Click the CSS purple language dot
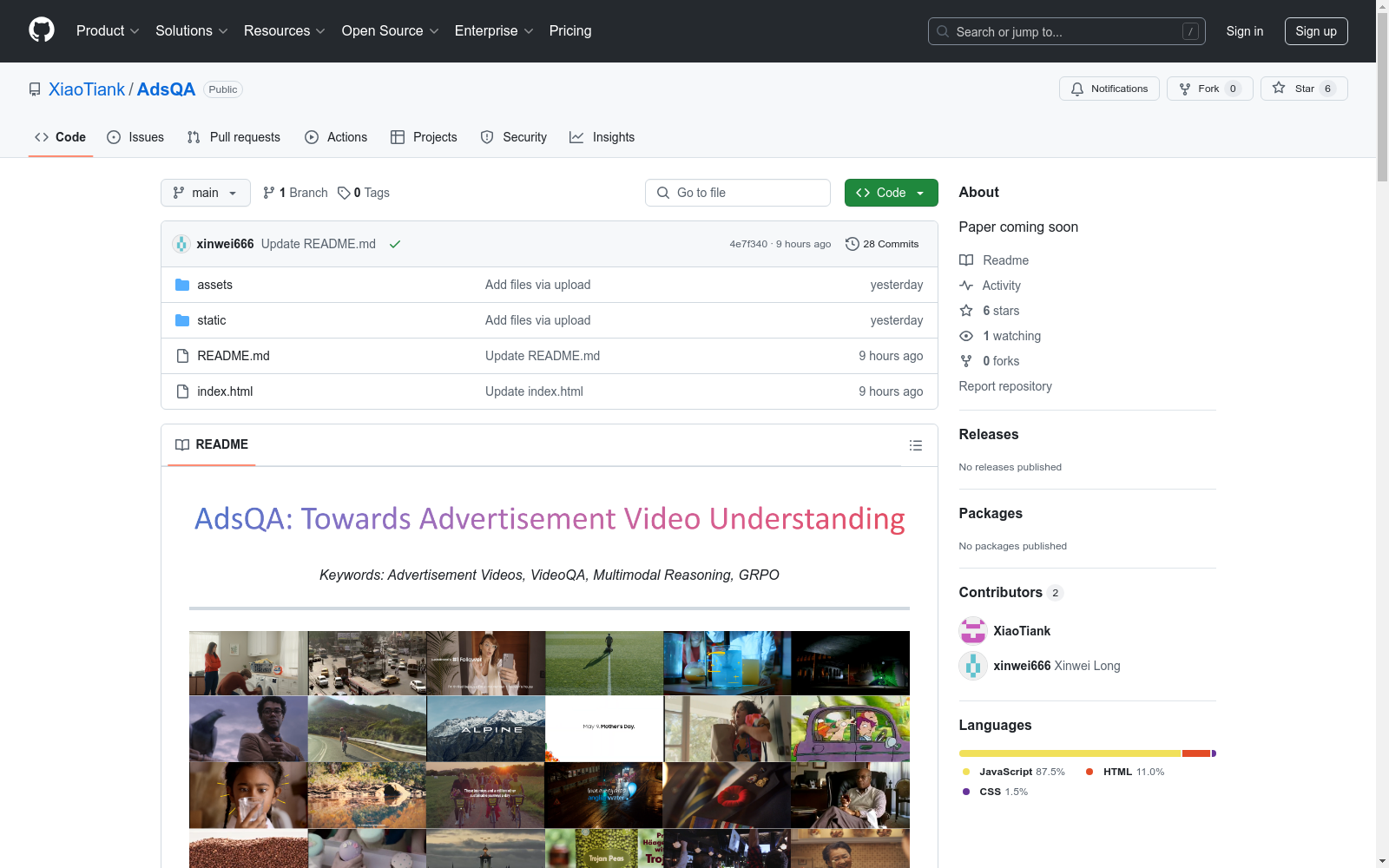1389x868 pixels. point(966,792)
